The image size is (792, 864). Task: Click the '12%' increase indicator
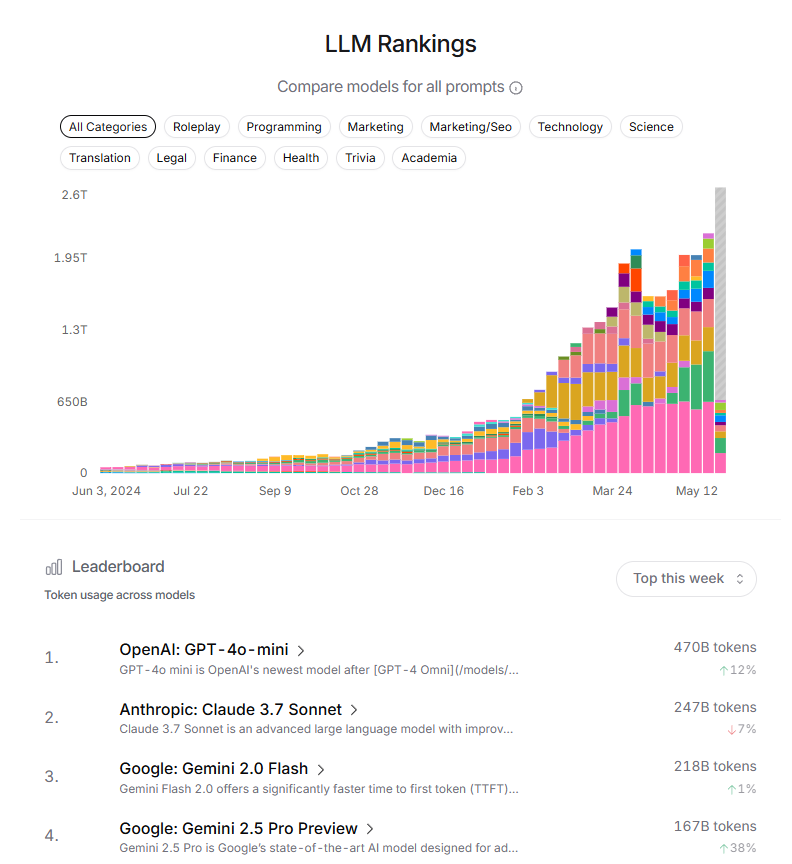pyautogui.click(x=737, y=670)
